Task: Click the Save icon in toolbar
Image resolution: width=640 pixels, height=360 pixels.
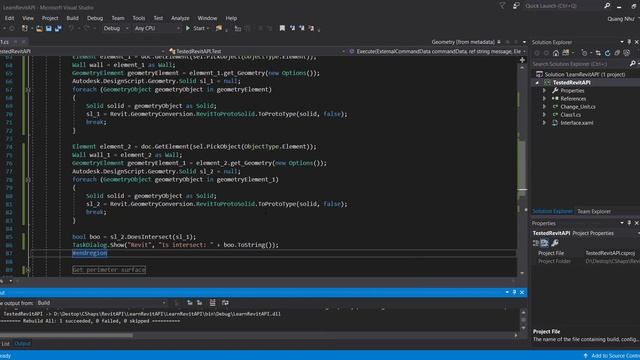Action: click(x=49, y=29)
